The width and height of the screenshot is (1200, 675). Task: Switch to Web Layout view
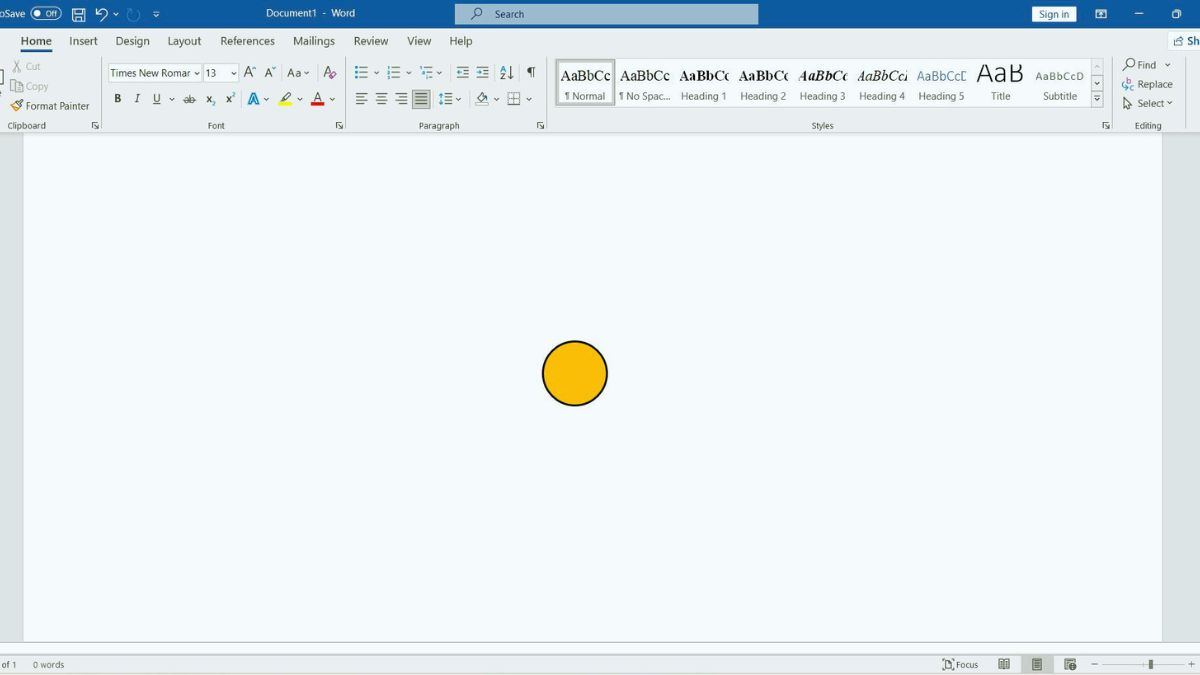[x=1070, y=664]
